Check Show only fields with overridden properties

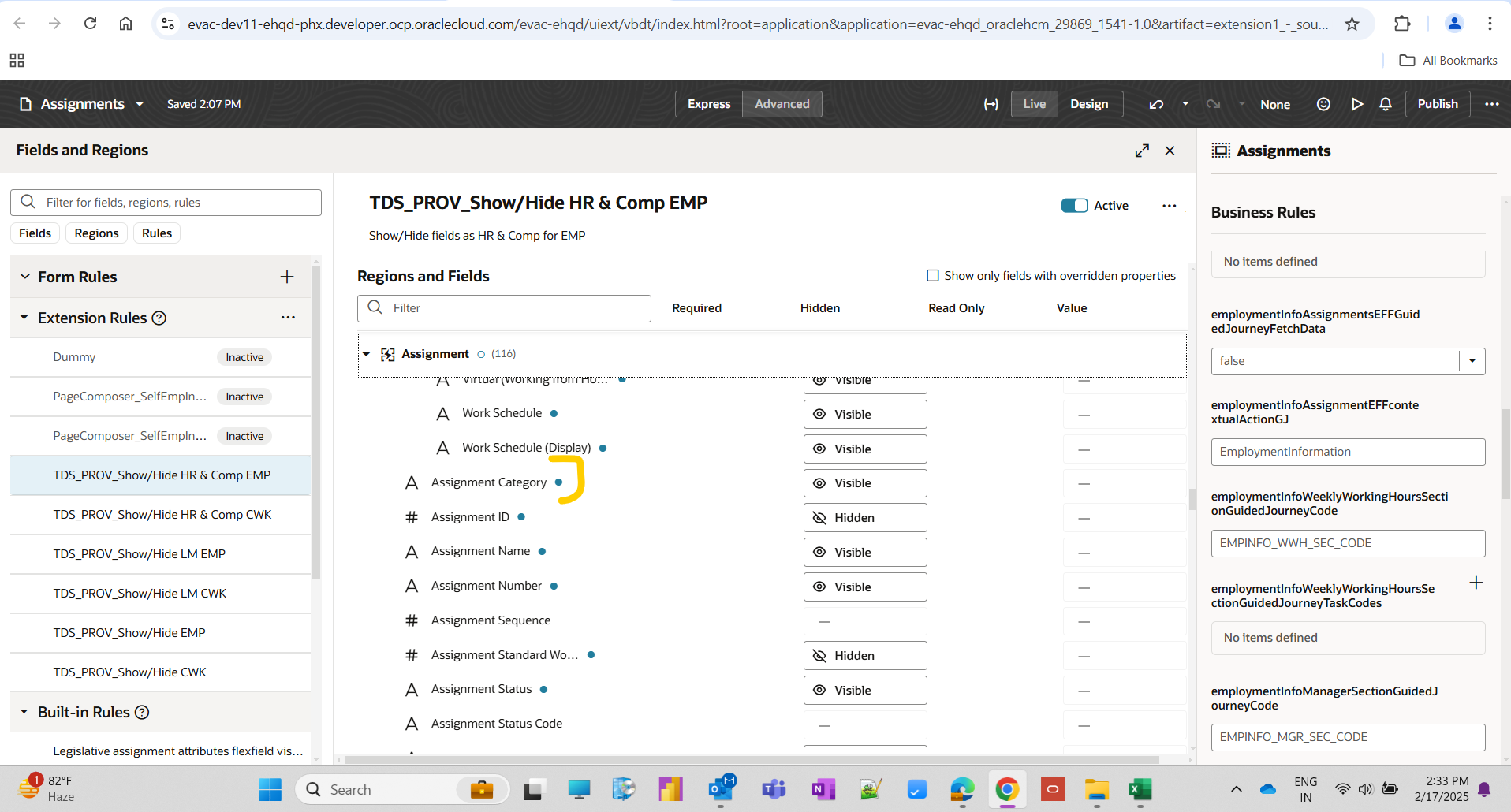[933, 276]
